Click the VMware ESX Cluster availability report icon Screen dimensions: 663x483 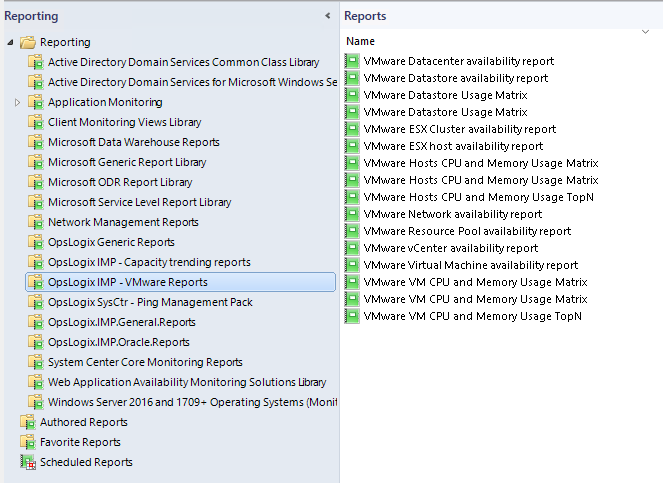352,130
